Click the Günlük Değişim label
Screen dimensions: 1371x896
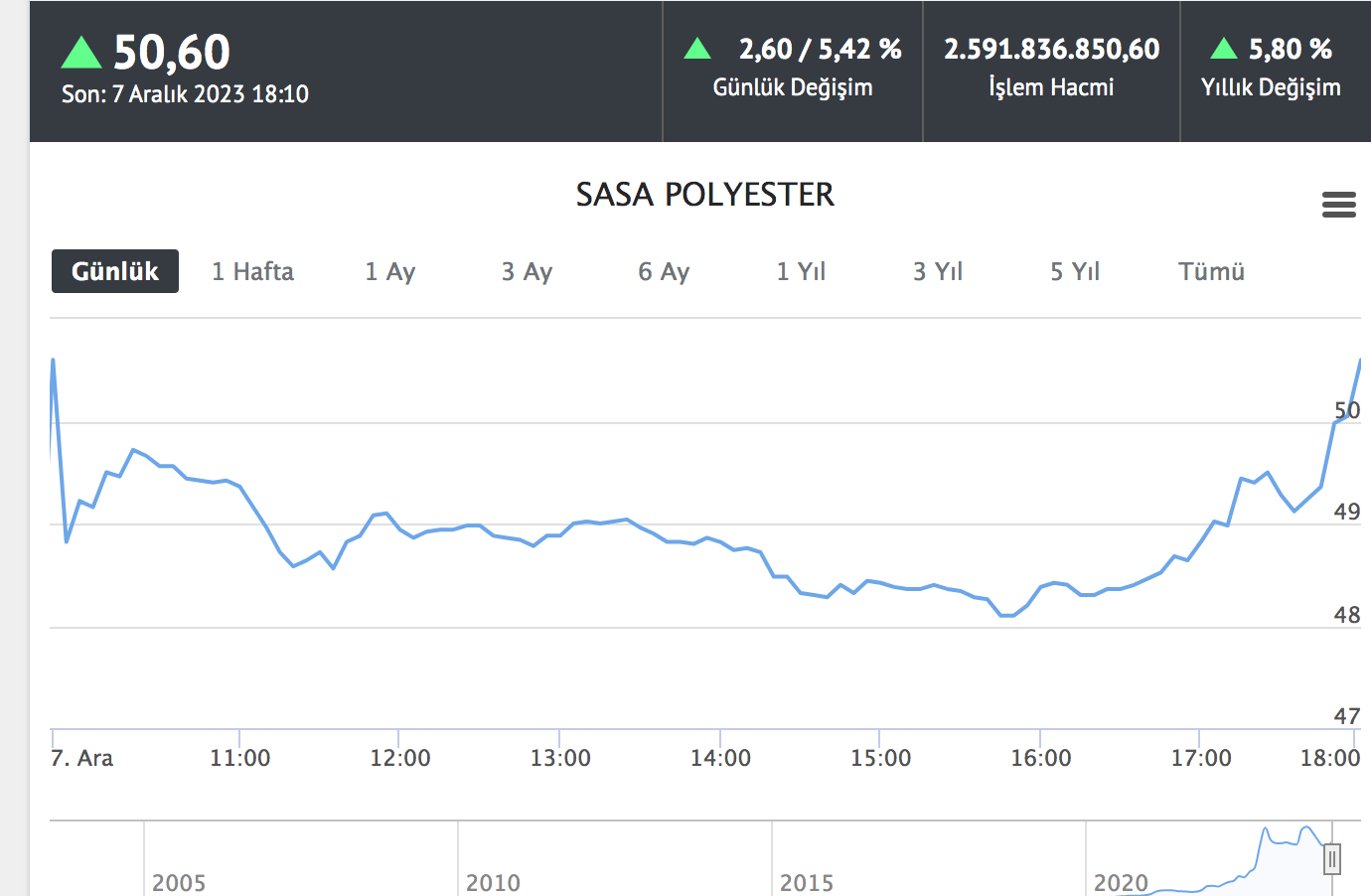coord(793,87)
